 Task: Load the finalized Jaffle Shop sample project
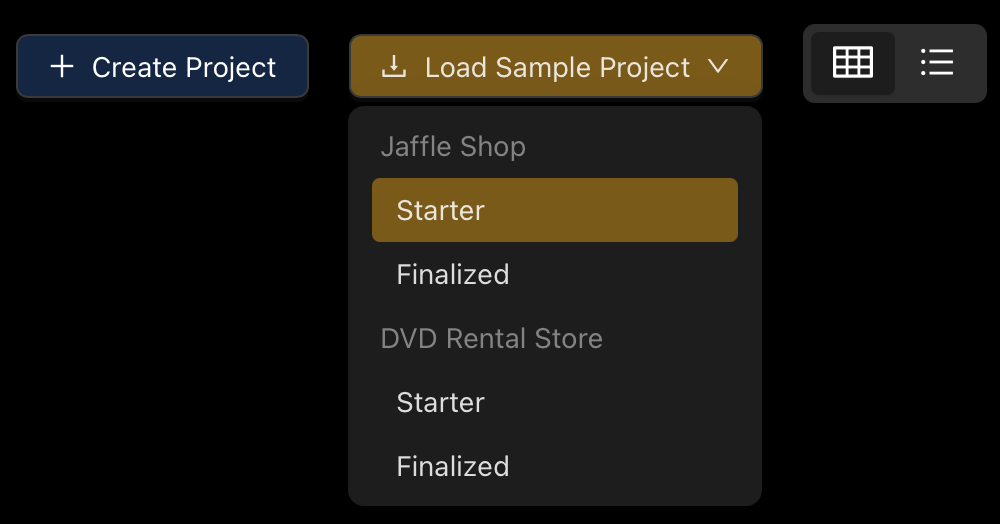click(x=555, y=275)
